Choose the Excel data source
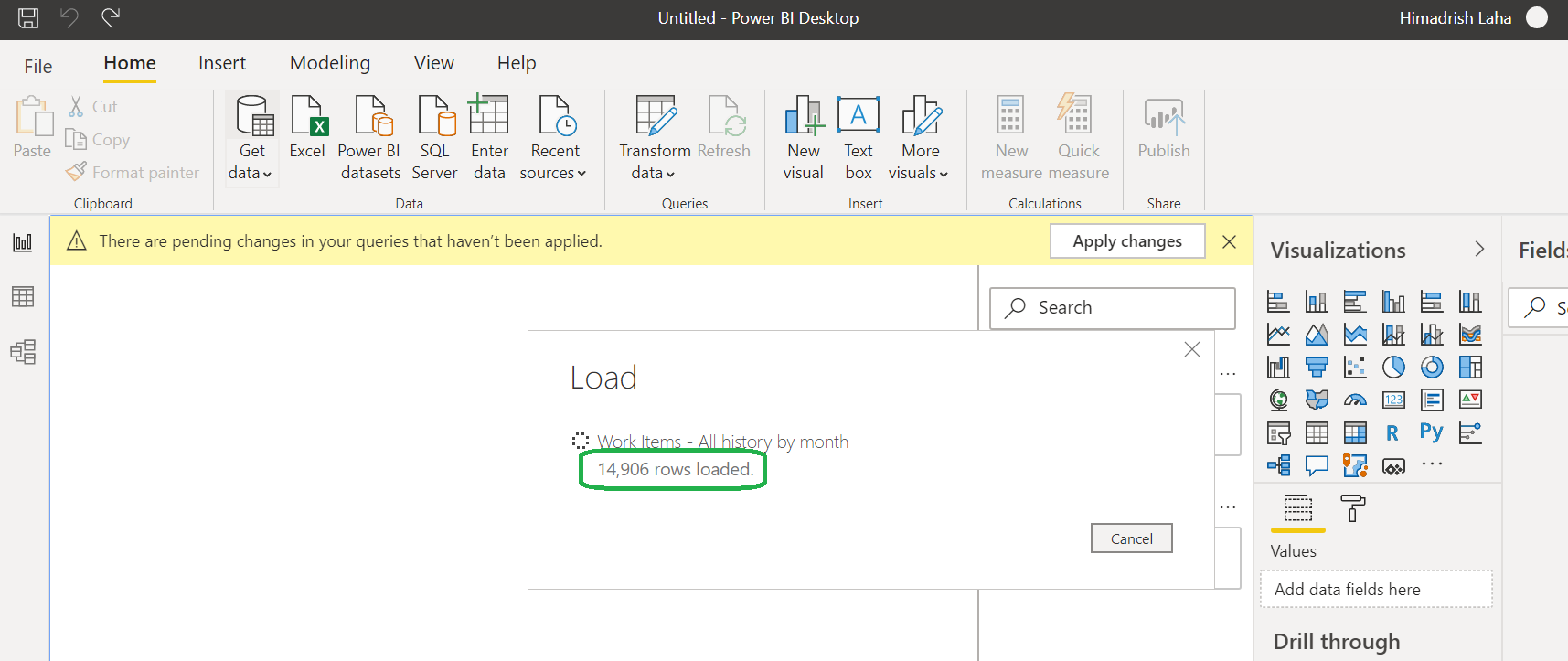This screenshot has height=661, width=1568. coord(307,128)
